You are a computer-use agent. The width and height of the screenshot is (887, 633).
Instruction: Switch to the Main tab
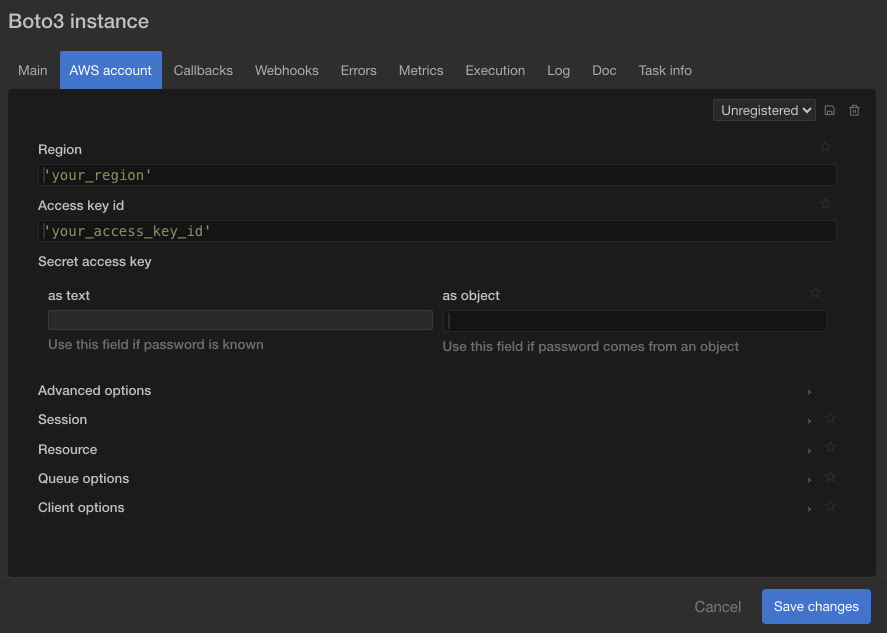33,71
